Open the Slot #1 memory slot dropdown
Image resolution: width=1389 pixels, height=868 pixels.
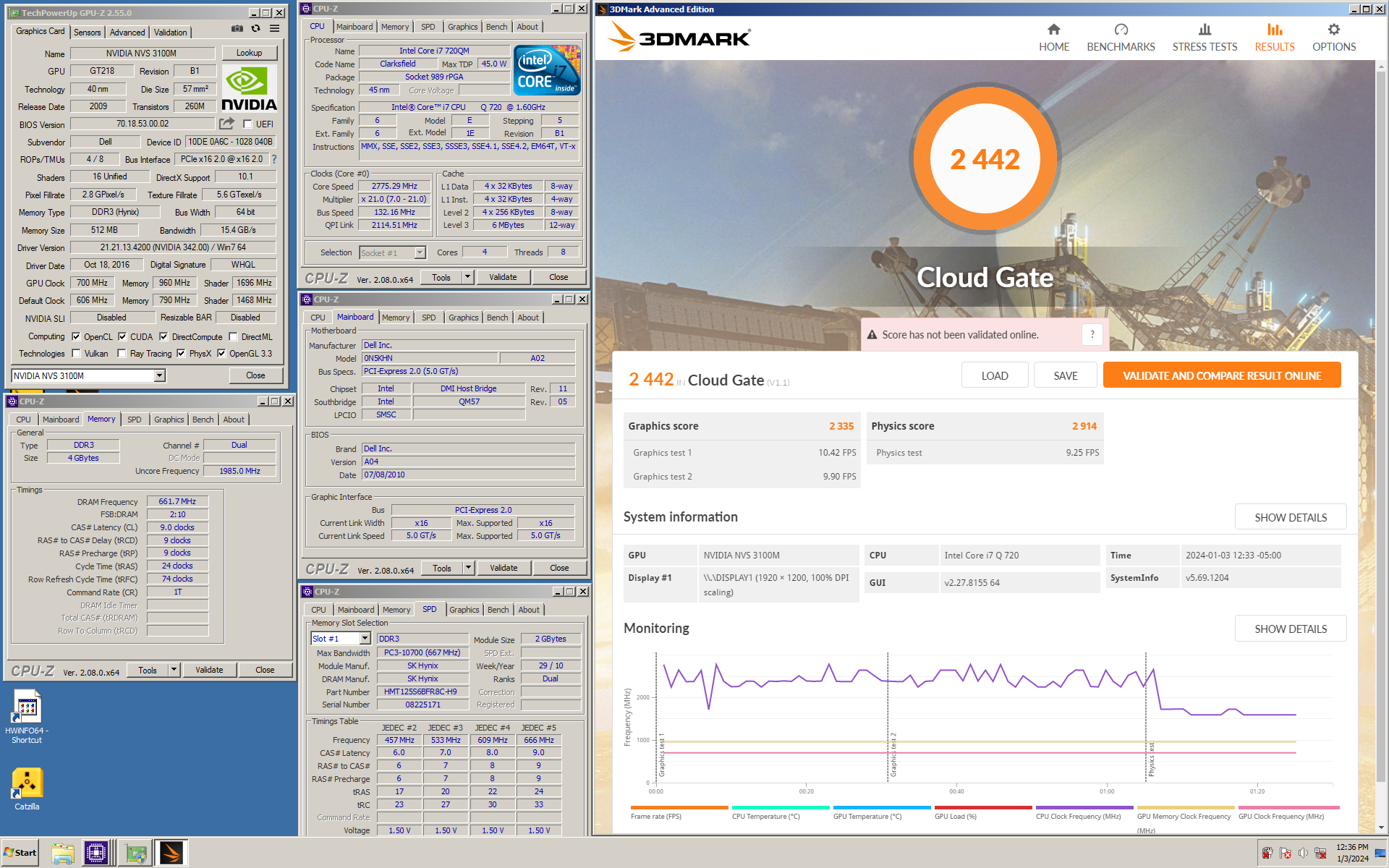pos(365,638)
